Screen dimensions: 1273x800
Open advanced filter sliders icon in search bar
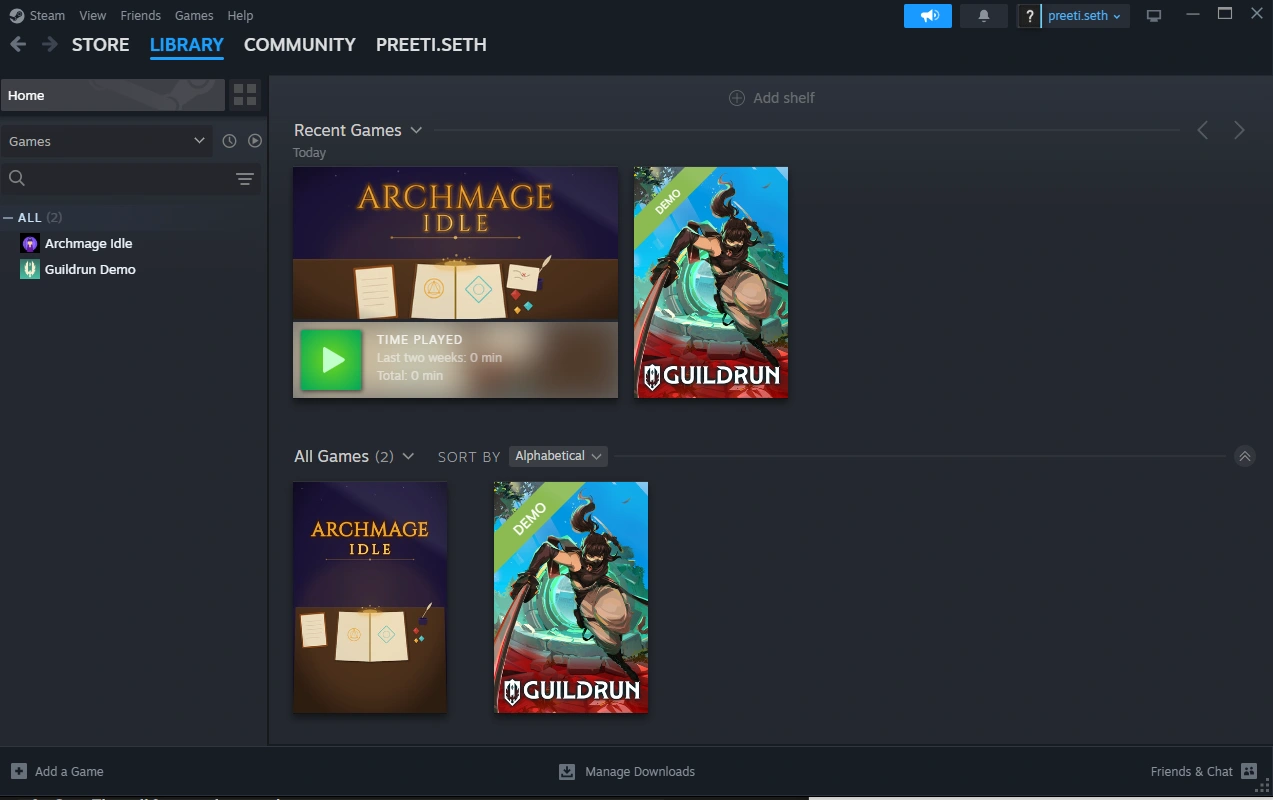click(x=245, y=179)
